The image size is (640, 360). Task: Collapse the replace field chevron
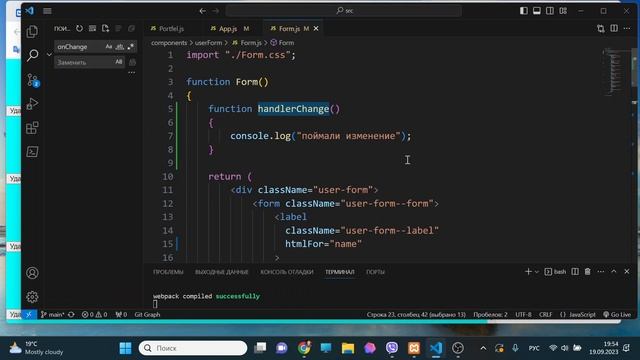pyautogui.click(x=49, y=54)
